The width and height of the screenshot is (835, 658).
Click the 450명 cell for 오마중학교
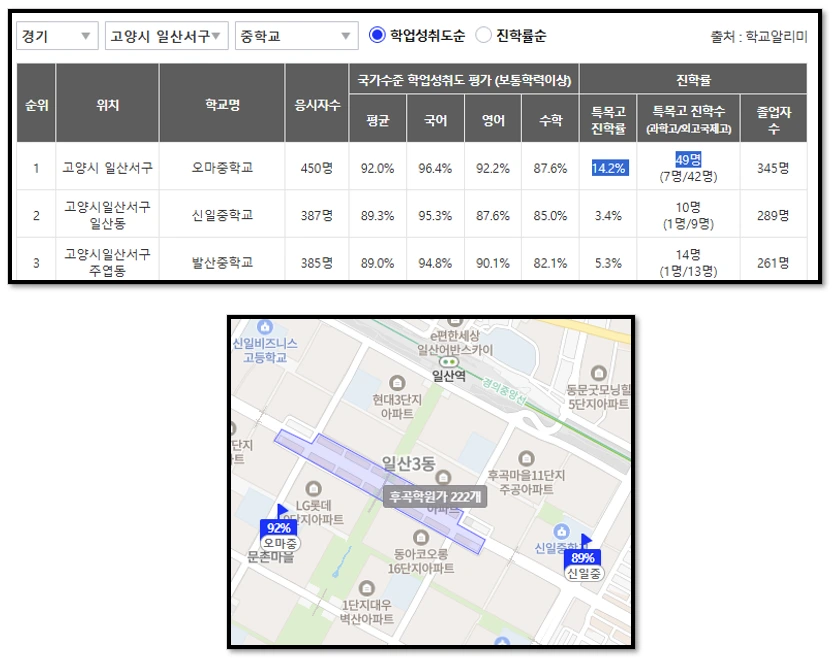click(317, 168)
